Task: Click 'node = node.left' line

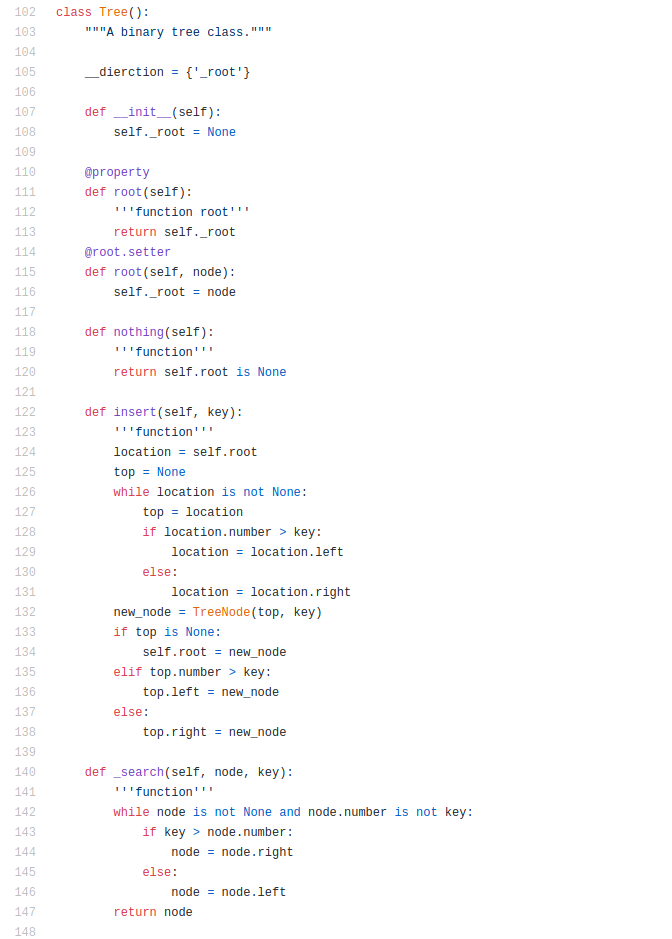Action: tap(229, 892)
